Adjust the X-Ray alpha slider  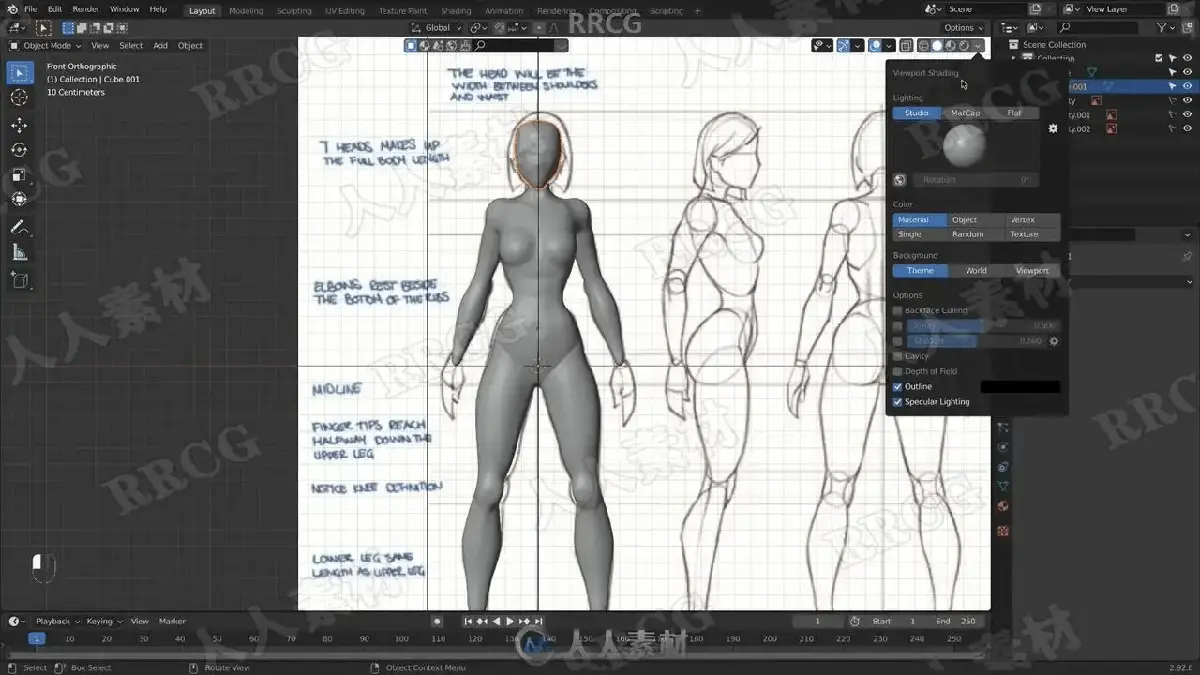pos(983,326)
